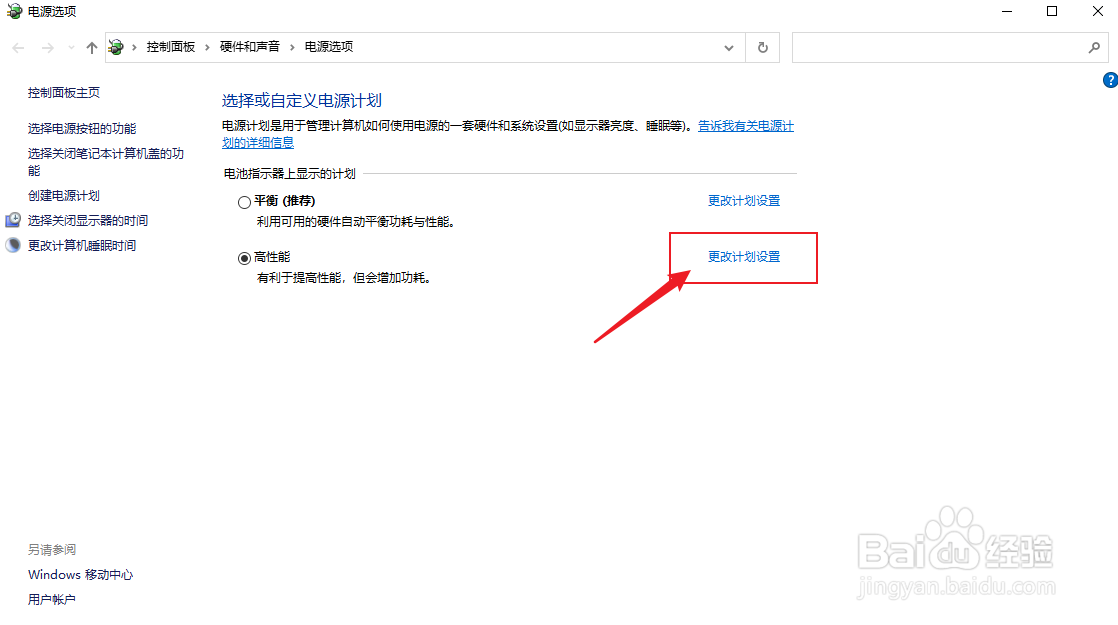Select the 高性能 power plan
The width and height of the screenshot is (1118, 625).
click(245, 256)
